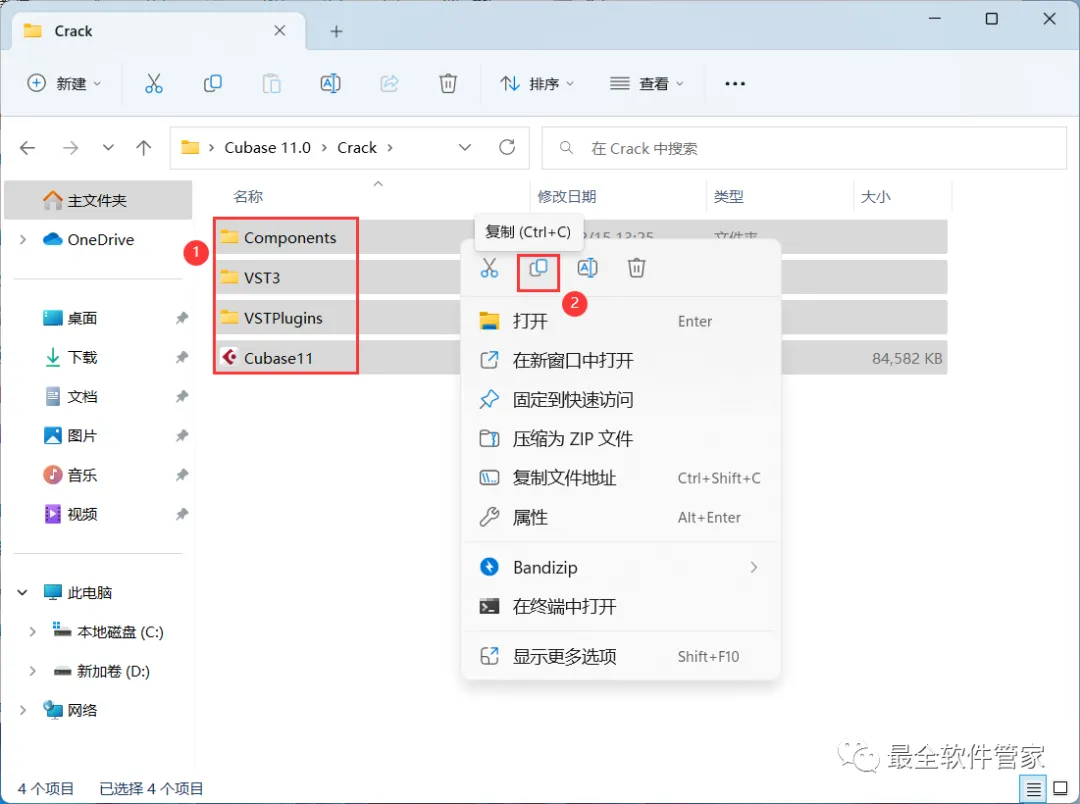Unpin 音乐 using its pin icon
1080x804 pixels.
[x=182, y=475]
